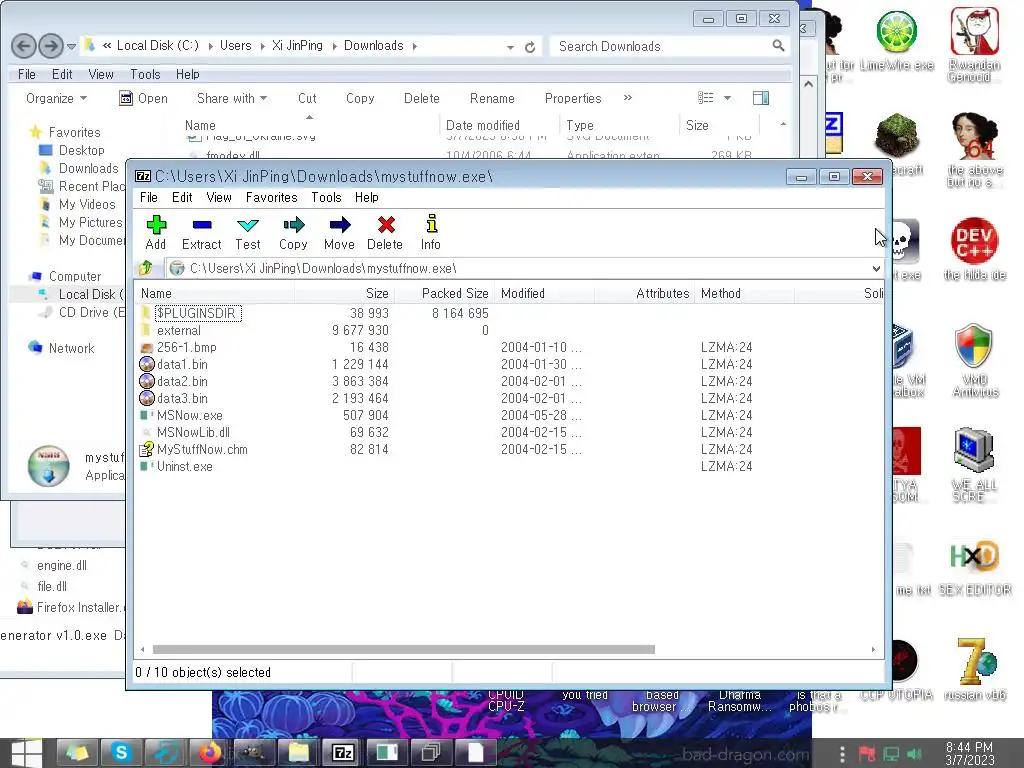Screen dimensions: 1024x768
Task: Click the Copy icon in 7-Zip toolbar
Action: [x=293, y=232]
